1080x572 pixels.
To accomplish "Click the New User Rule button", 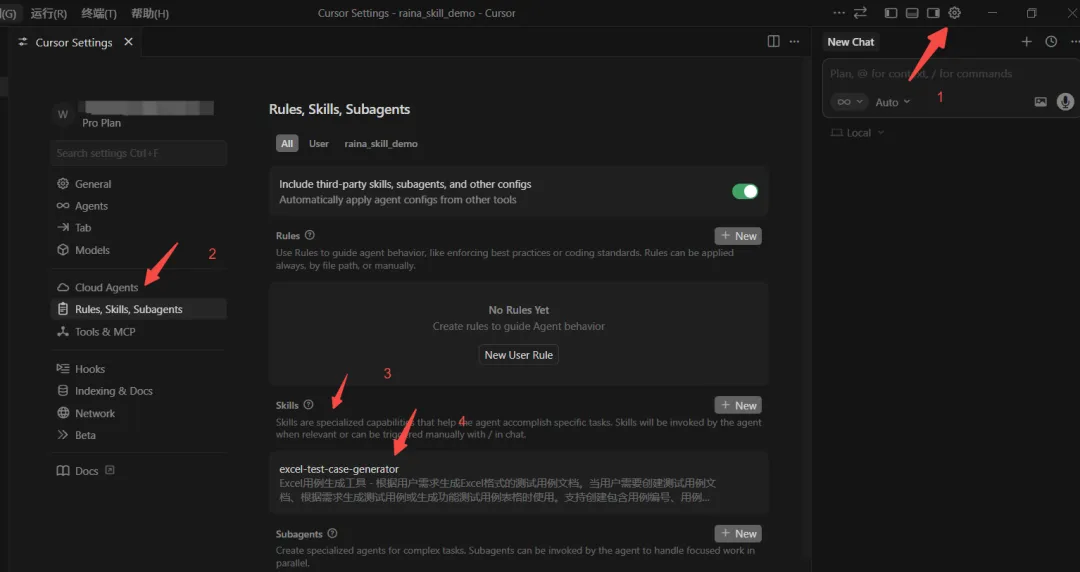I will pos(519,355).
